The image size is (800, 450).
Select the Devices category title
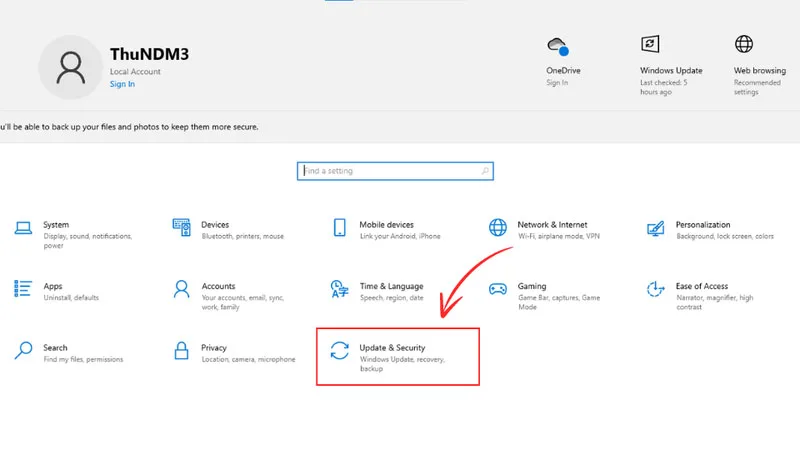215,224
